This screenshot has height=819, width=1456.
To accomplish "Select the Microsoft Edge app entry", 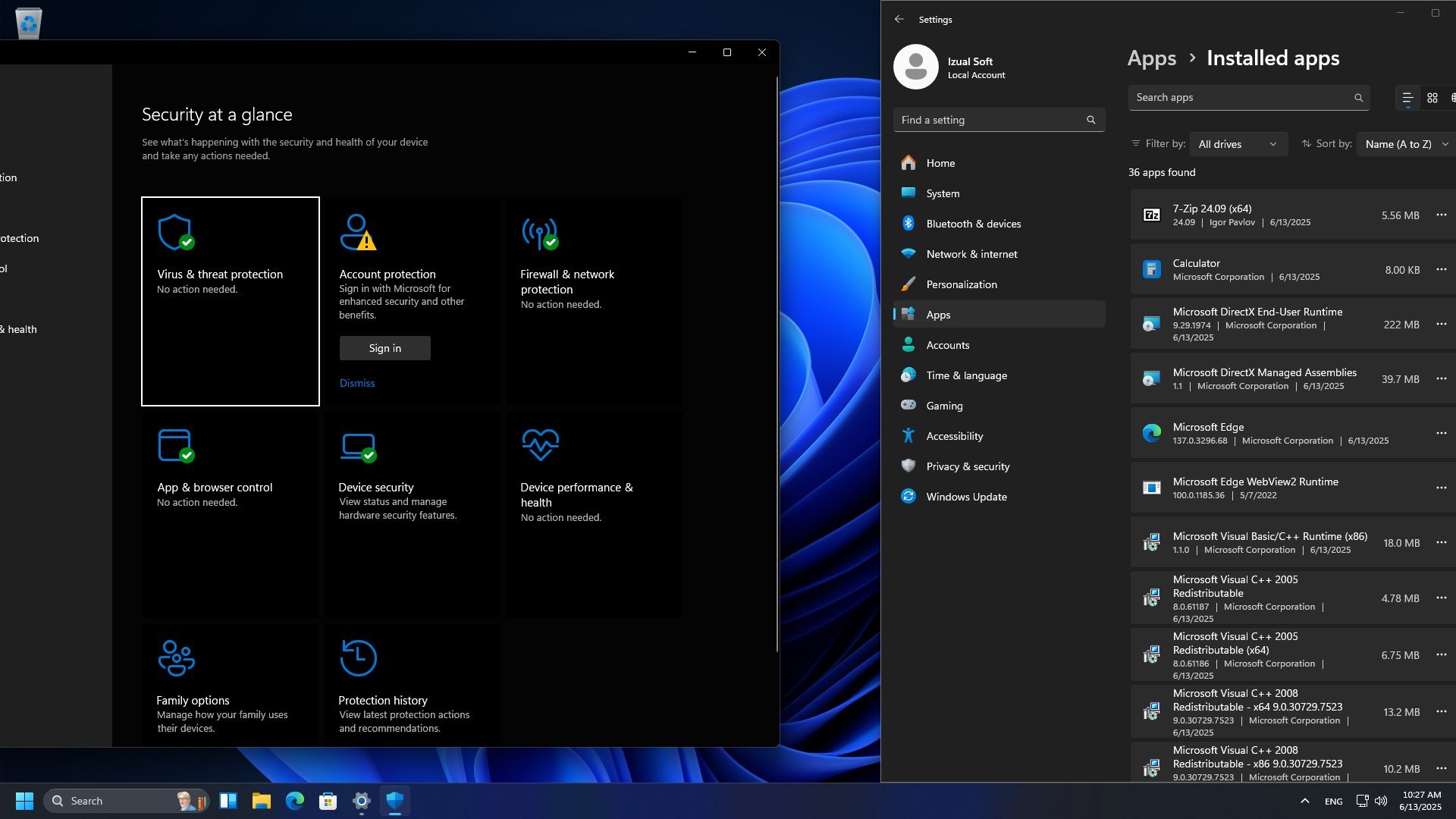I will pyautogui.click(x=1292, y=434).
